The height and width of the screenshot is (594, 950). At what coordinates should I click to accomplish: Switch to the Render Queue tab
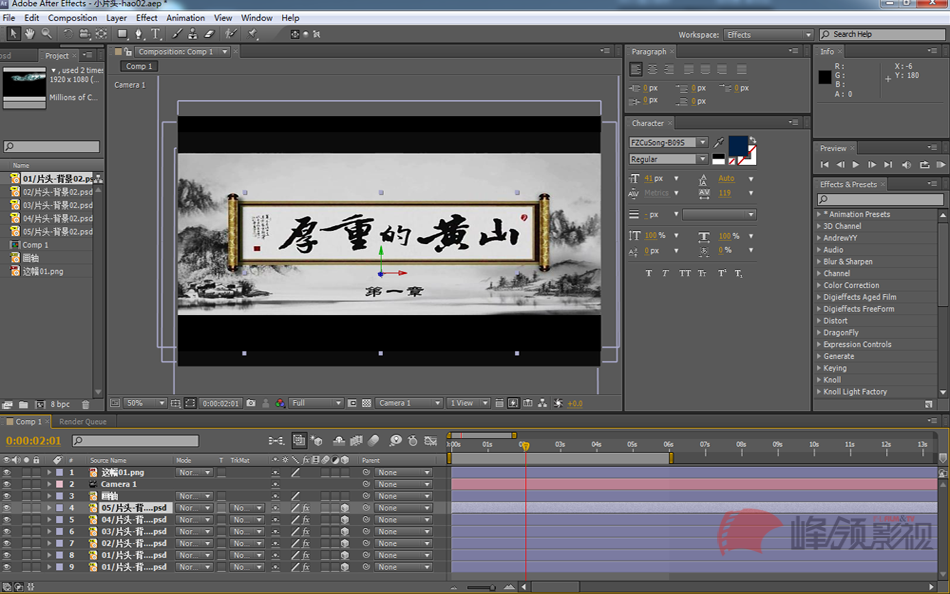(x=83, y=422)
